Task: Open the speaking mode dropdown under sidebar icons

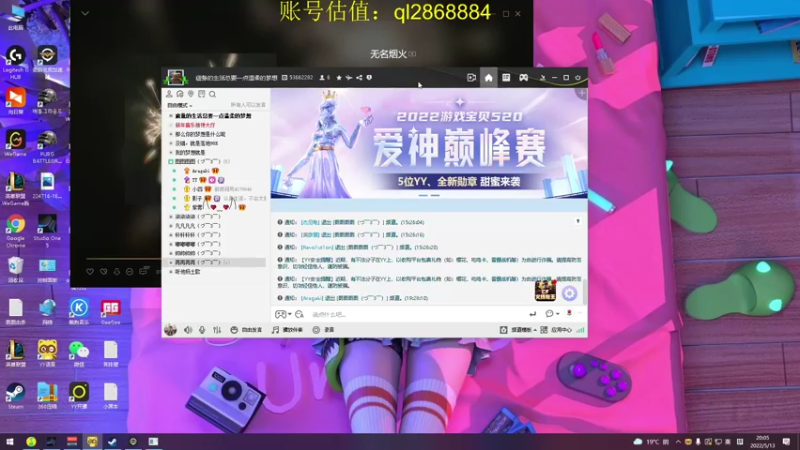Action: (180, 105)
